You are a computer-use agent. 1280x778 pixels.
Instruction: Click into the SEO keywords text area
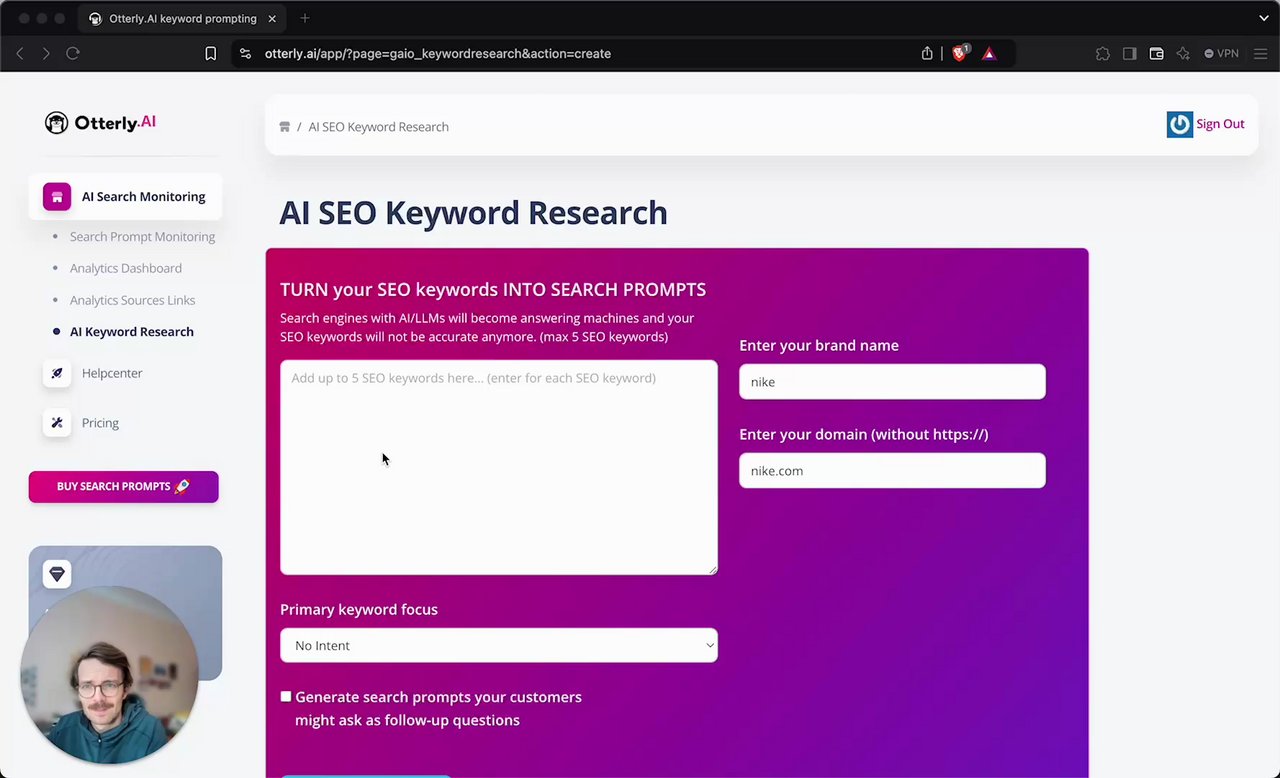(499, 467)
